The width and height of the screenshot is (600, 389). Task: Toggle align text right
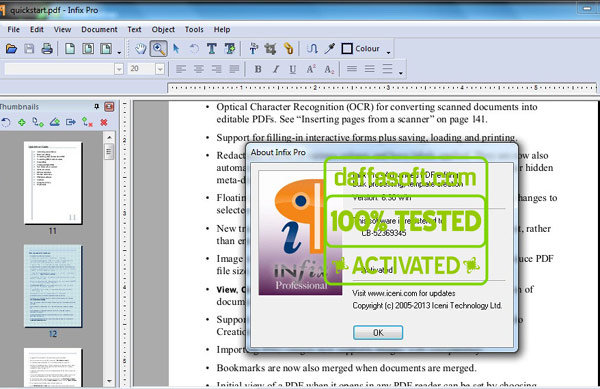(216, 69)
